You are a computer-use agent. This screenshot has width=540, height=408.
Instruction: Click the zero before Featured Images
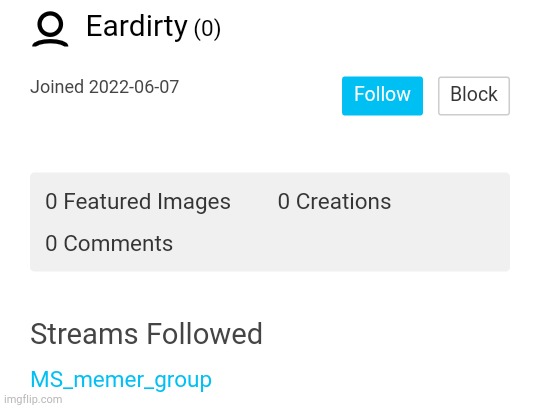pos(51,202)
